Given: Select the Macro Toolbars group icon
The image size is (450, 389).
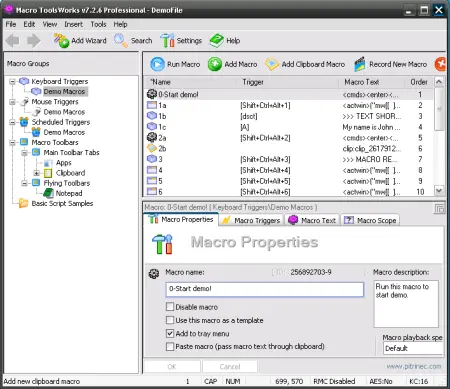Looking at the screenshot, I should [24, 142].
